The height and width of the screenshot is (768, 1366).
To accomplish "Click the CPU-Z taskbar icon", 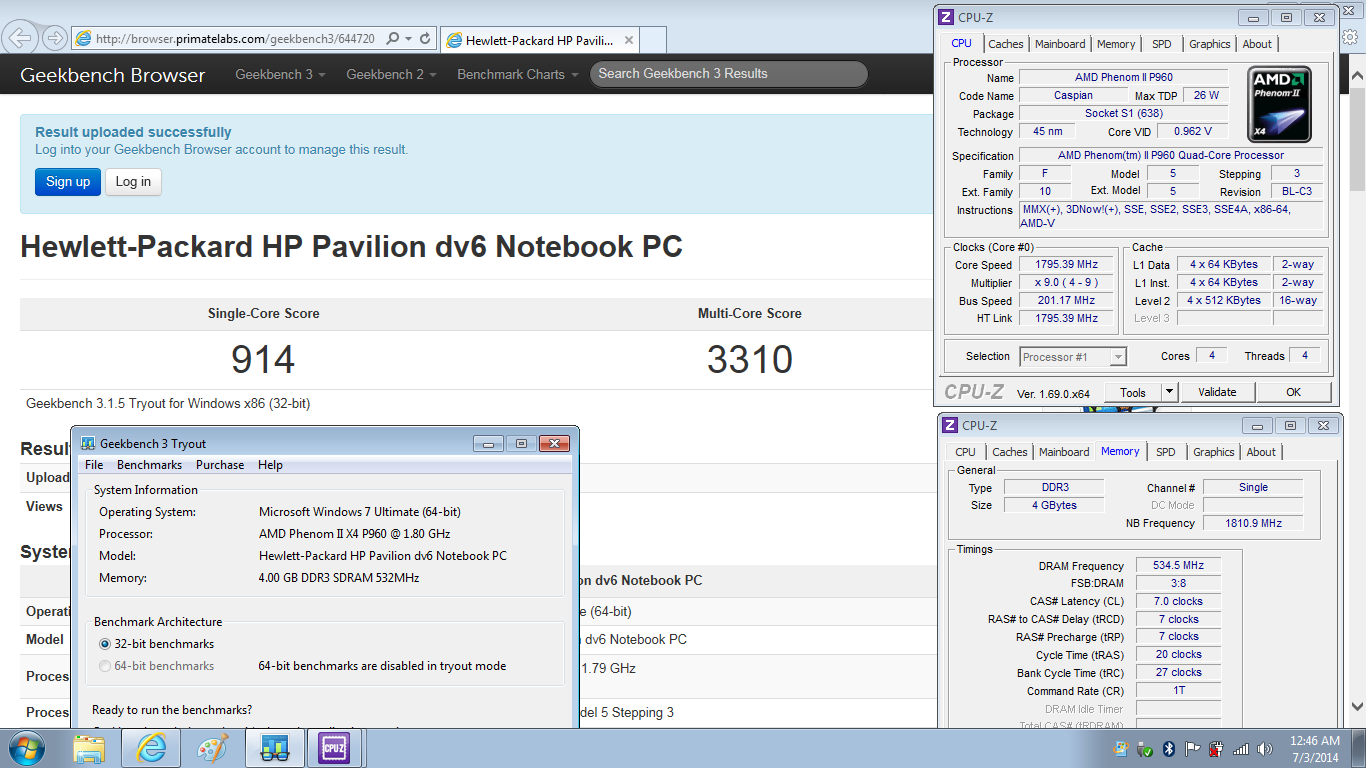I will 333,748.
